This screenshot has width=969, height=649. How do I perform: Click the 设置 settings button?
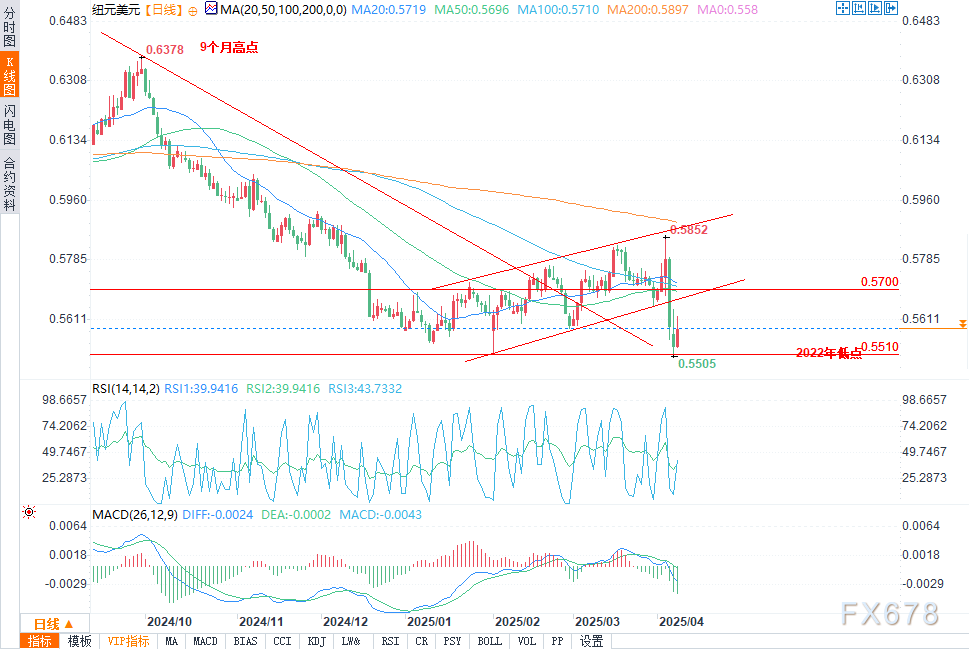(x=591, y=642)
